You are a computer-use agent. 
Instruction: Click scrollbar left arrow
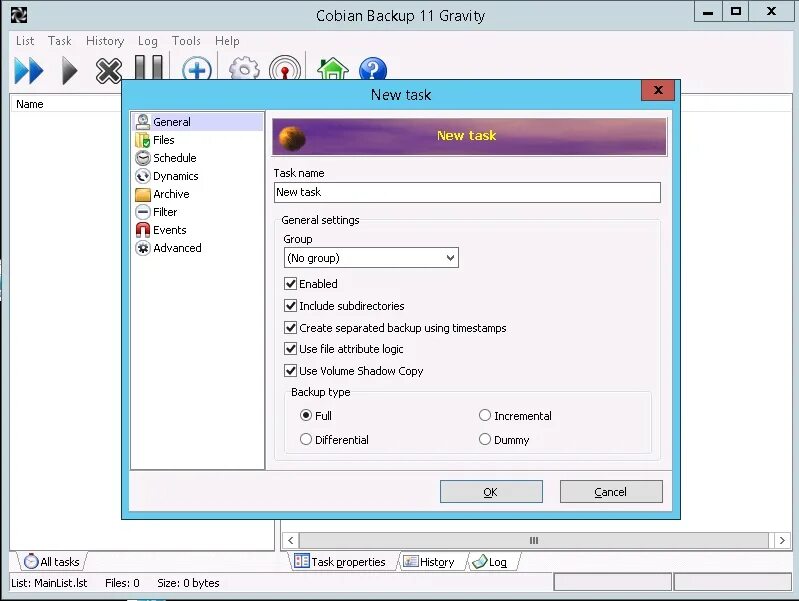point(290,540)
